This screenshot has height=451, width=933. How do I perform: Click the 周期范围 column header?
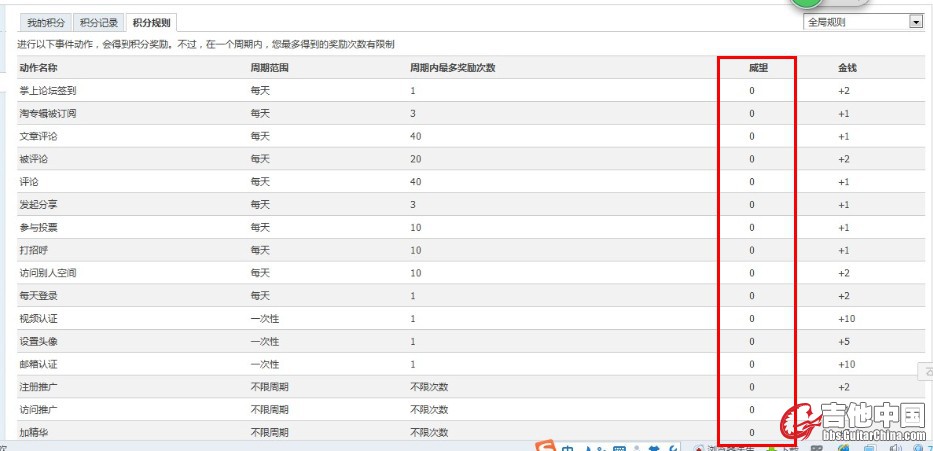[x=269, y=68]
